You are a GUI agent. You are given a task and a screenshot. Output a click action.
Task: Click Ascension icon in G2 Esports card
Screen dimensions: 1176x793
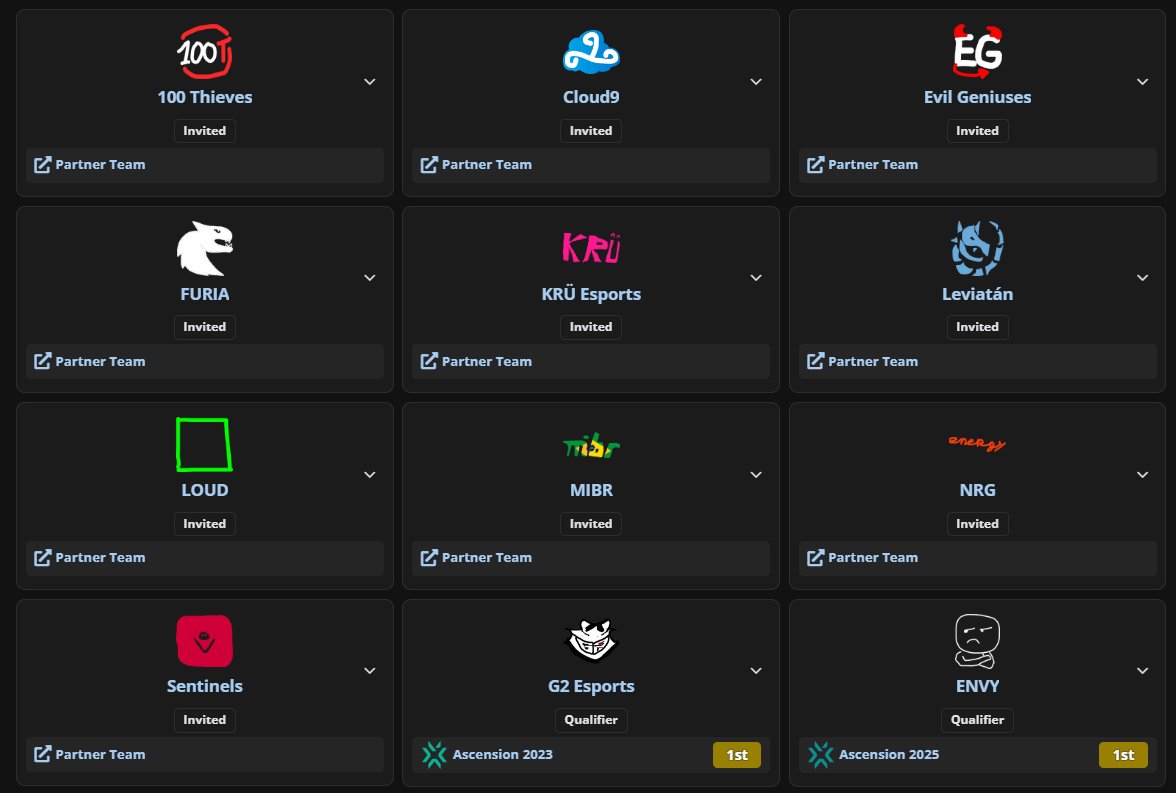tap(434, 755)
